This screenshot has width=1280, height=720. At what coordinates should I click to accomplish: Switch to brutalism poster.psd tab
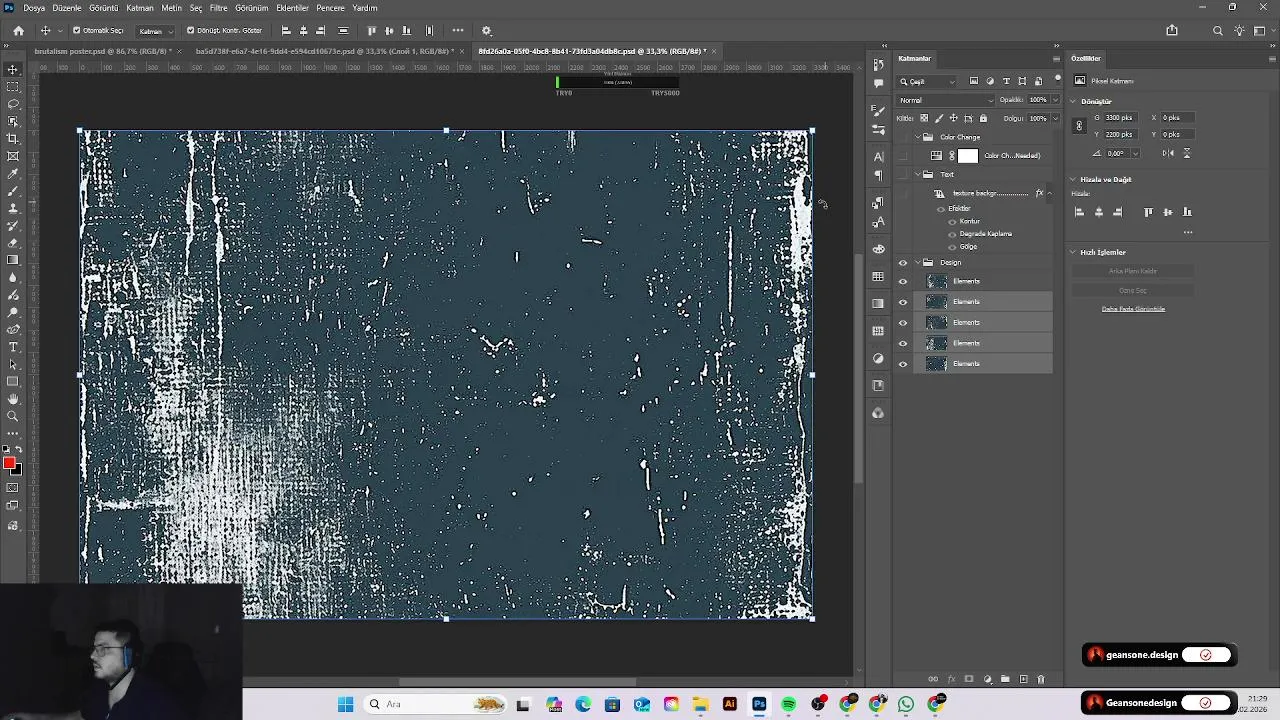click(x=105, y=51)
